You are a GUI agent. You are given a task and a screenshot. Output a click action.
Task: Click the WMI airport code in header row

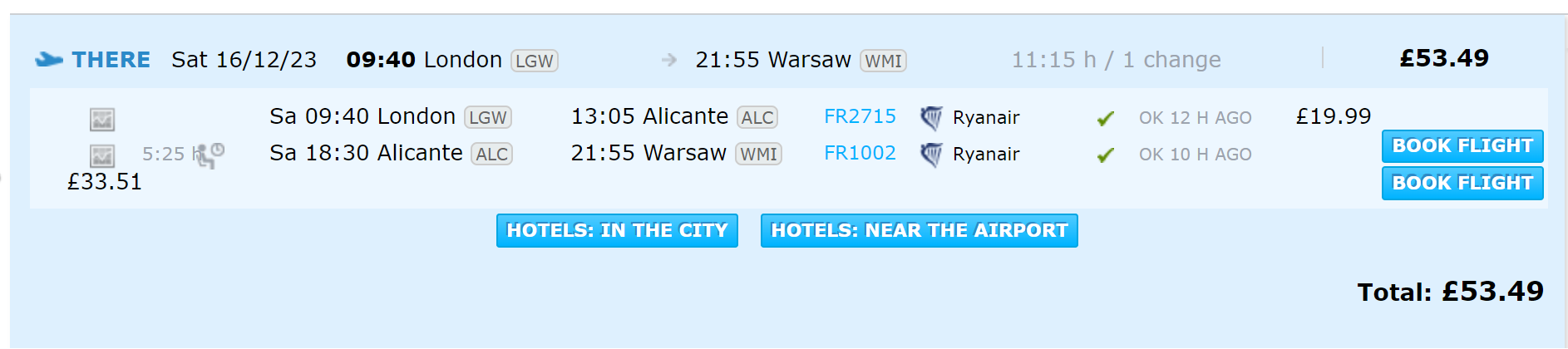tap(883, 61)
